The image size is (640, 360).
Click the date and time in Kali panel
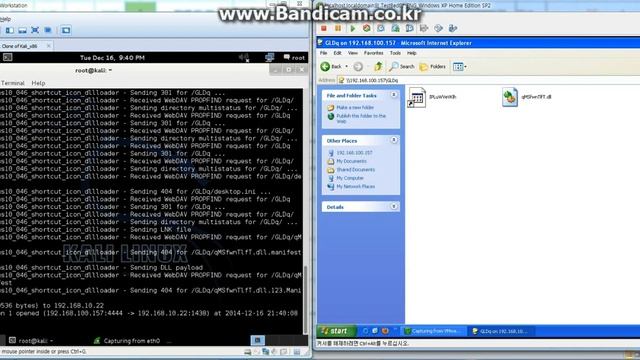(x=112, y=58)
